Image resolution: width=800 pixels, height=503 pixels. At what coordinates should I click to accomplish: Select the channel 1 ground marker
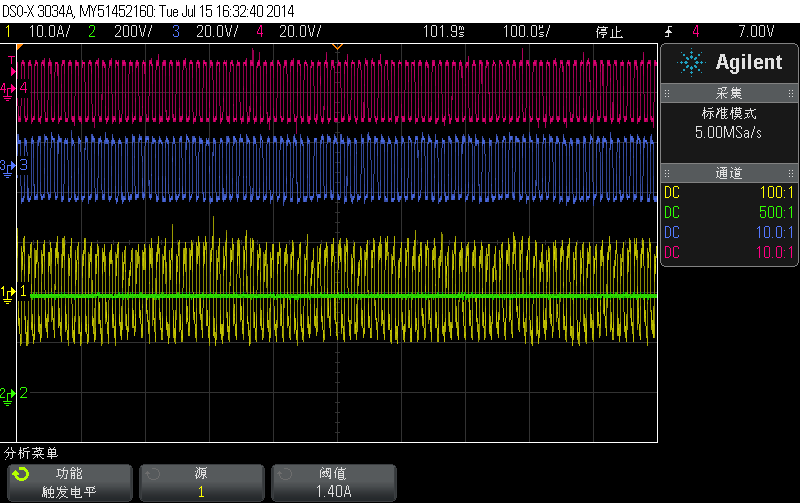[x=9, y=293]
